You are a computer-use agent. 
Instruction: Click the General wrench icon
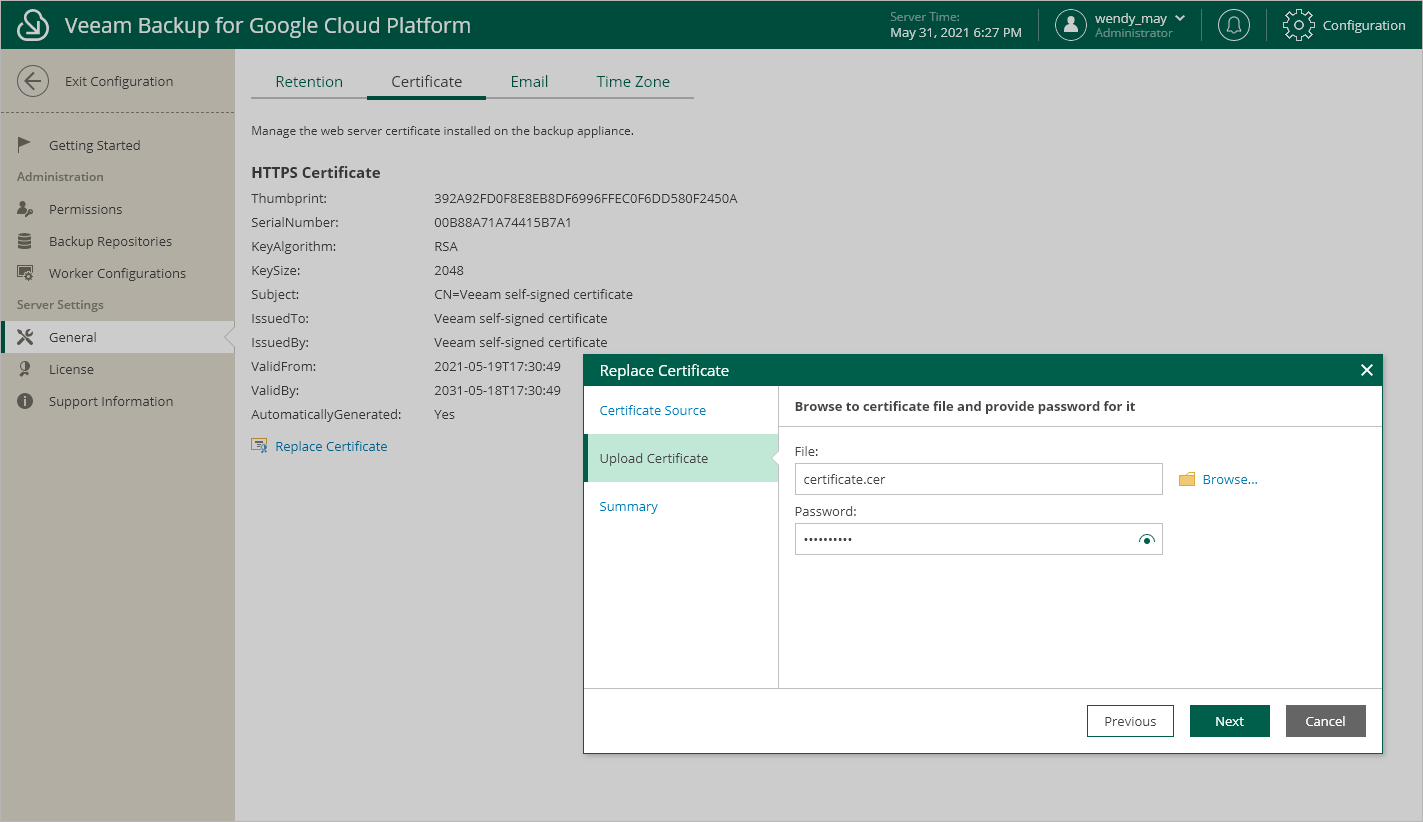pyautogui.click(x=25, y=337)
